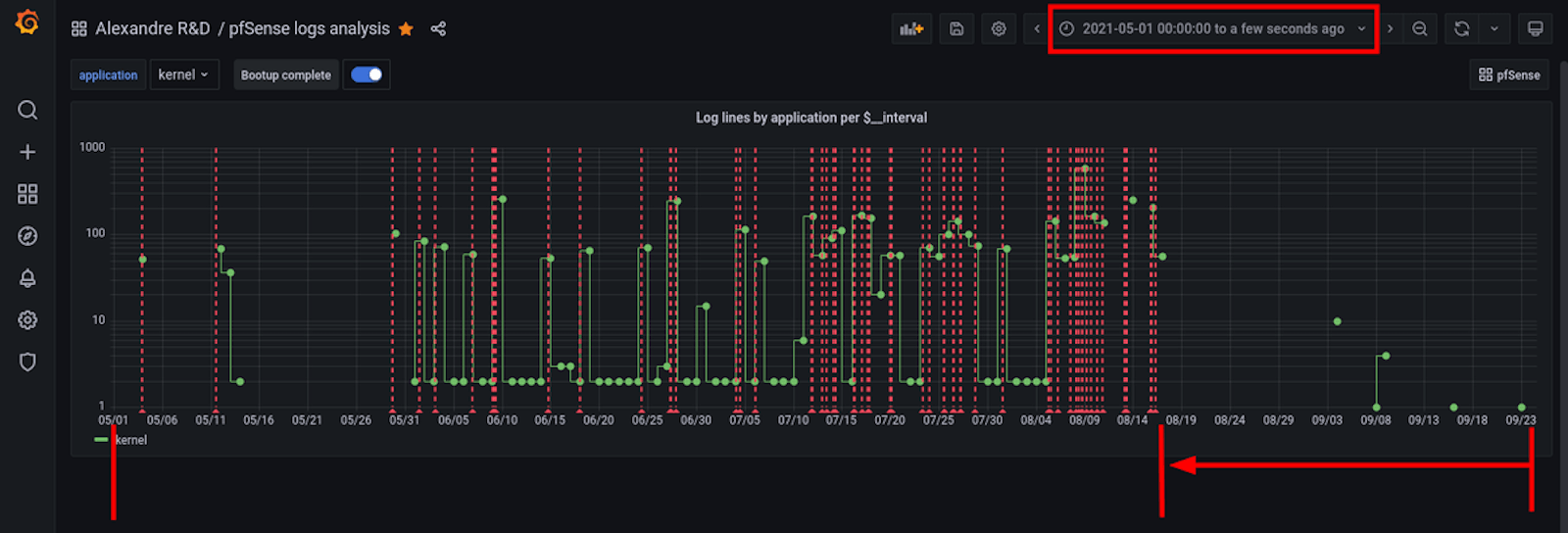Click the 1000 y-axis label

[92, 147]
